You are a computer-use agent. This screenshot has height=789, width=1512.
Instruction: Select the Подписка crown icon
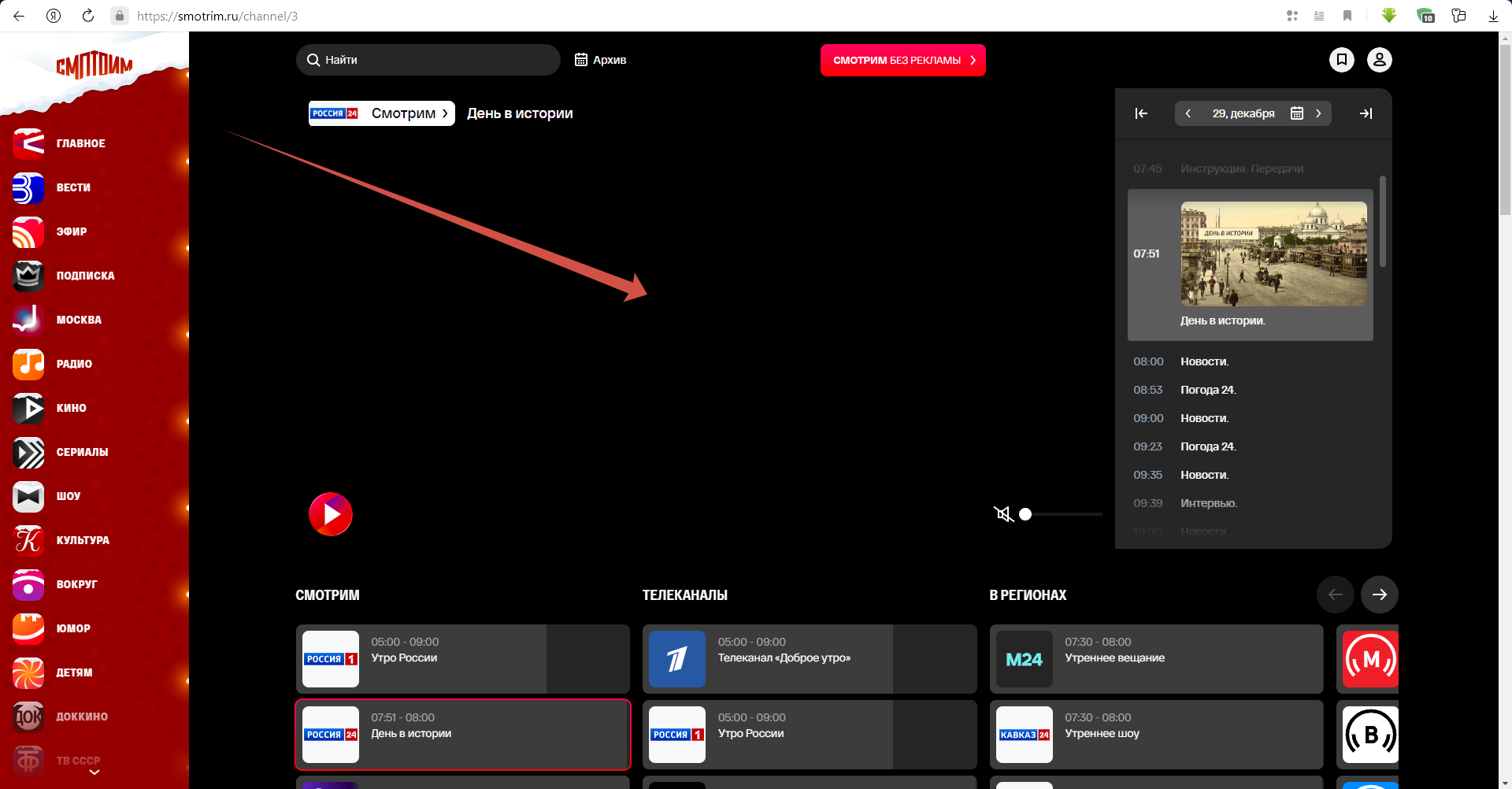tap(28, 276)
